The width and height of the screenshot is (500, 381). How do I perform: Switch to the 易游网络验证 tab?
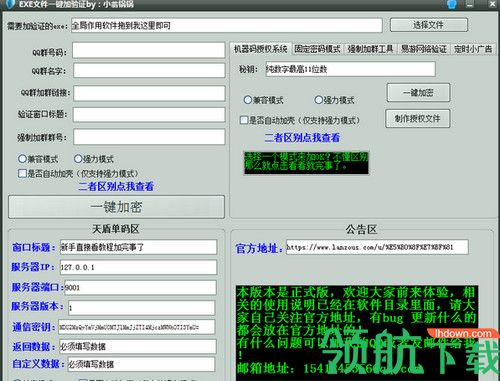pos(424,49)
